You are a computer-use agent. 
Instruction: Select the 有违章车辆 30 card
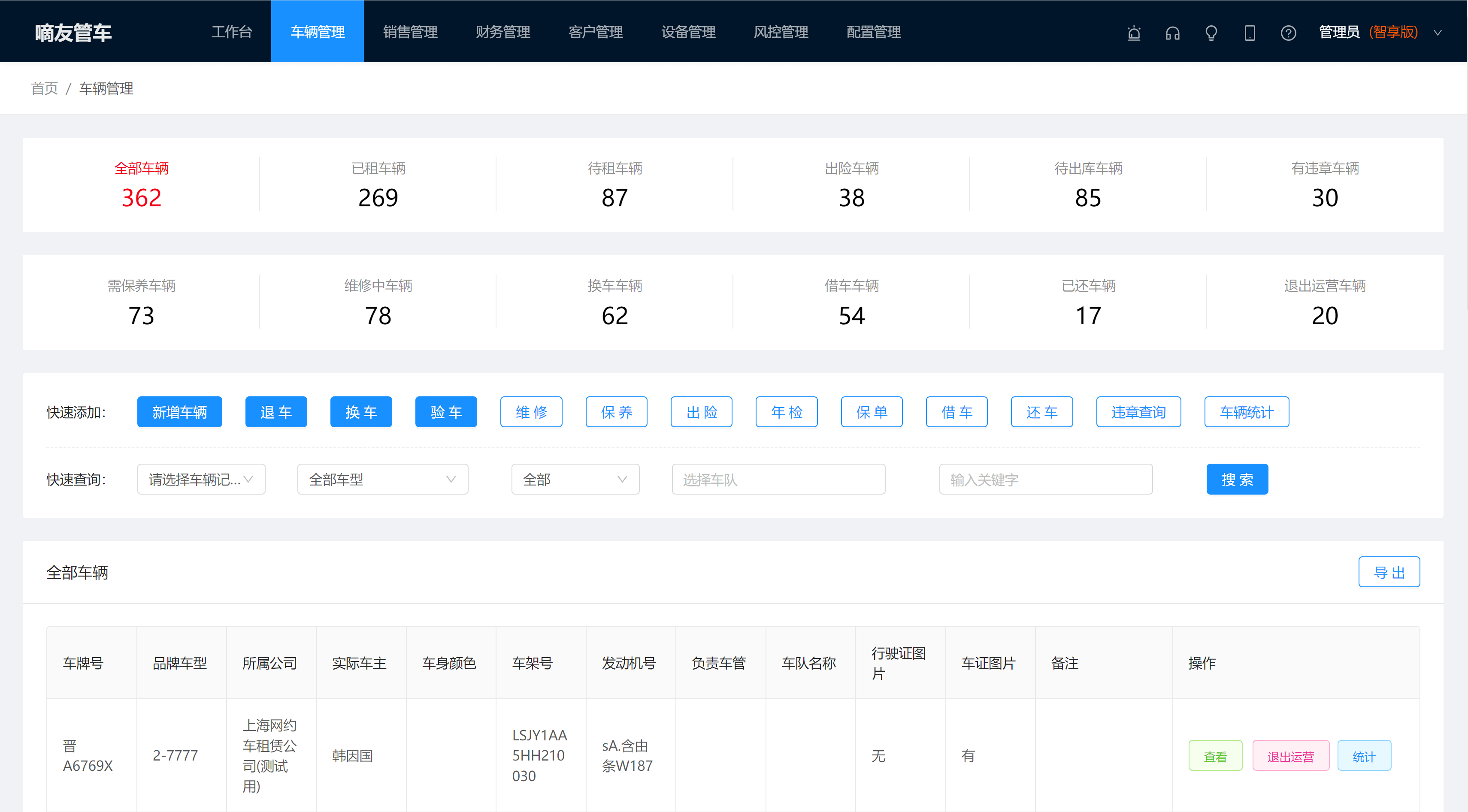[1325, 184]
